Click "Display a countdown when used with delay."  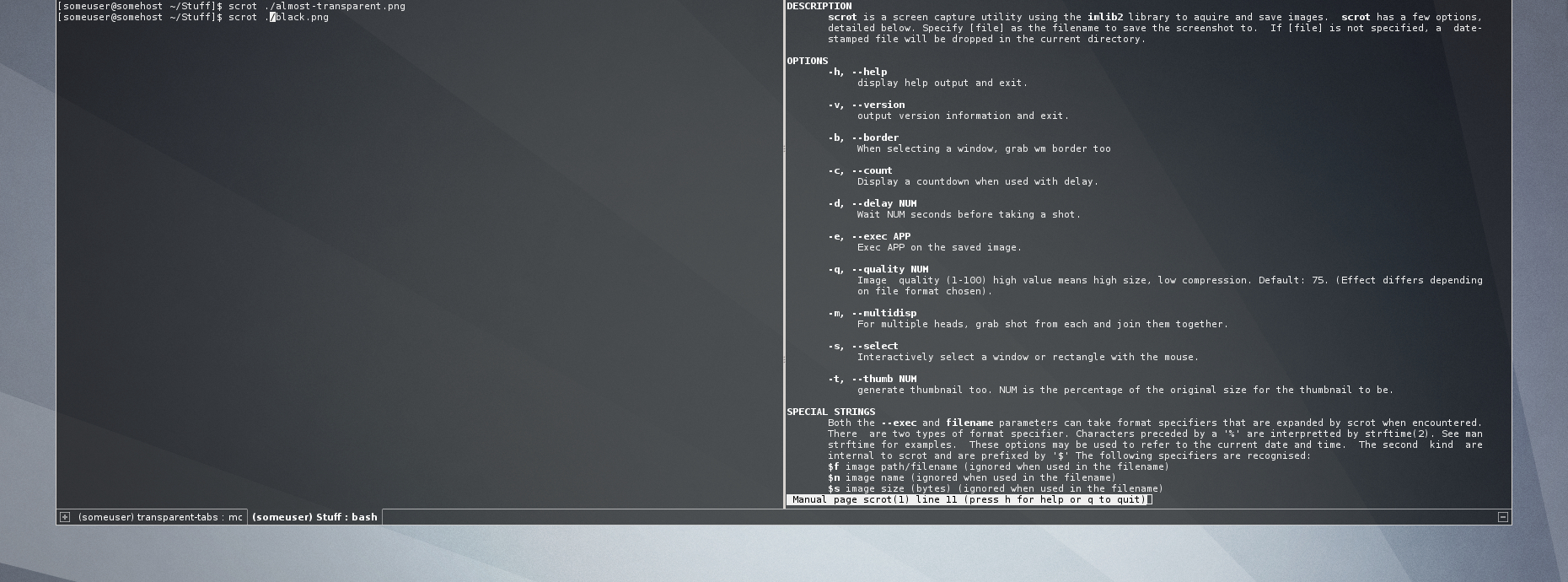pyautogui.click(x=978, y=181)
